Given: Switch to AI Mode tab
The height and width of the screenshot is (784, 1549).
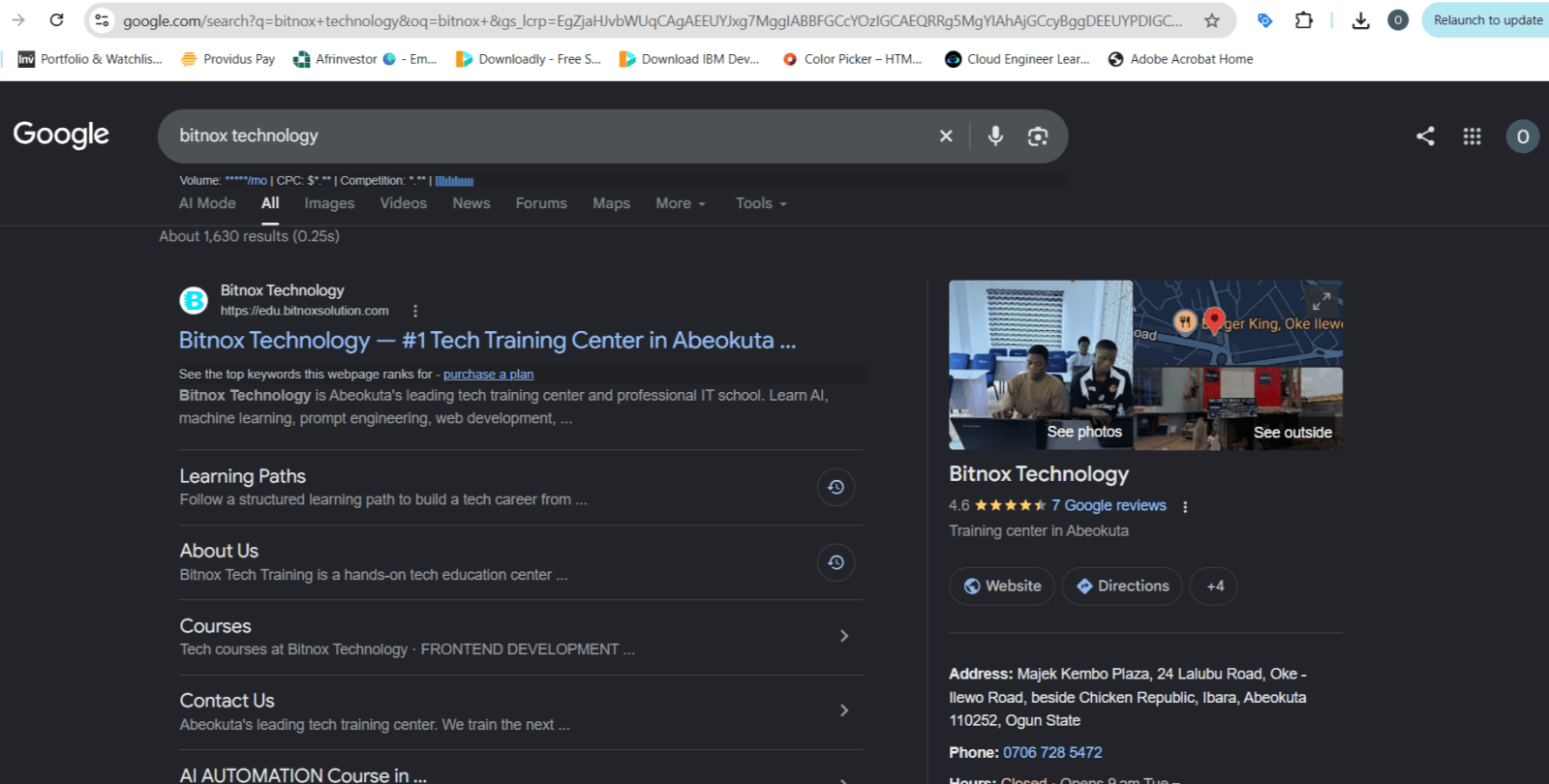Looking at the screenshot, I should click(x=207, y=203).
